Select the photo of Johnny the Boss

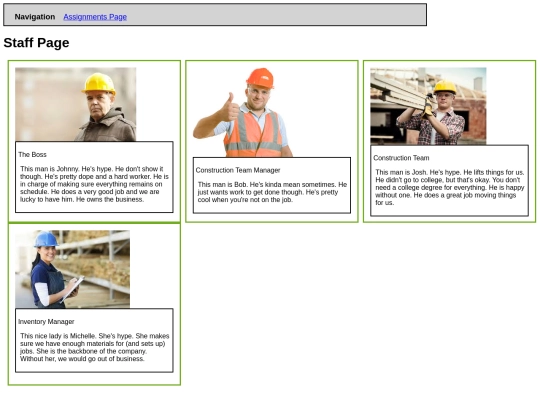pos(75,104)
